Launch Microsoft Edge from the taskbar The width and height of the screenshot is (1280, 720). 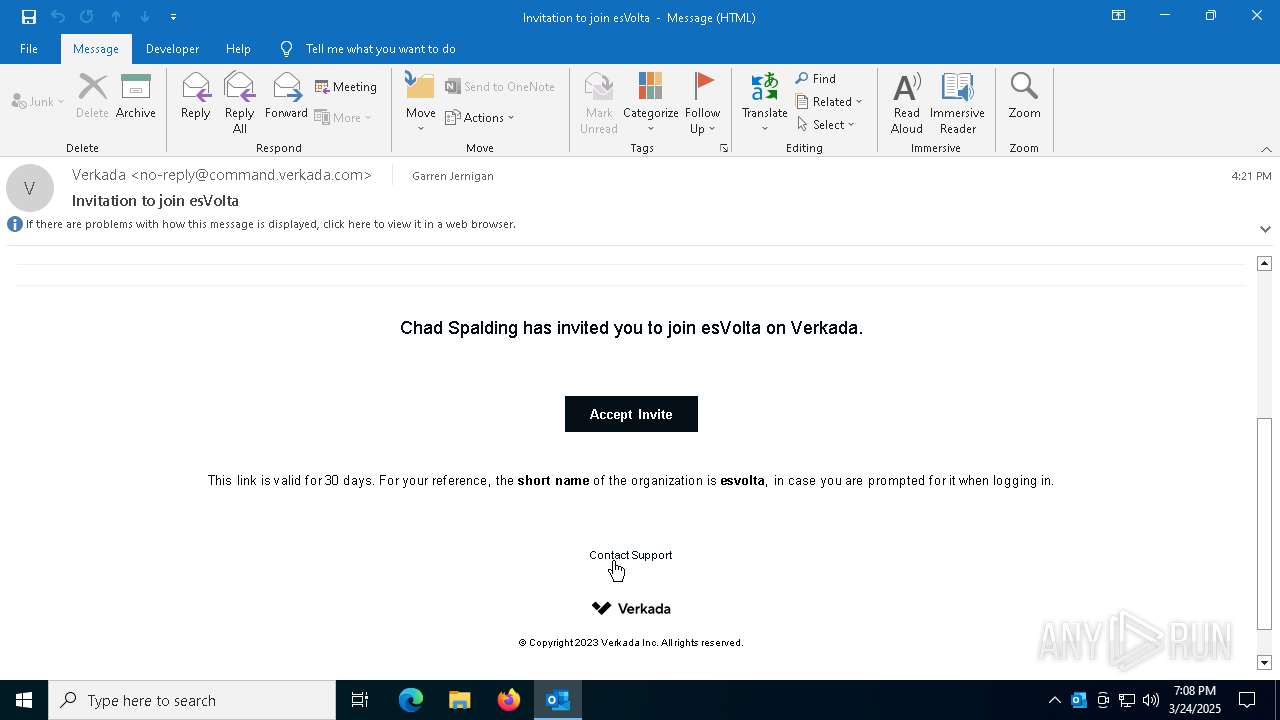pyautogui.click(x=411, y=700)
